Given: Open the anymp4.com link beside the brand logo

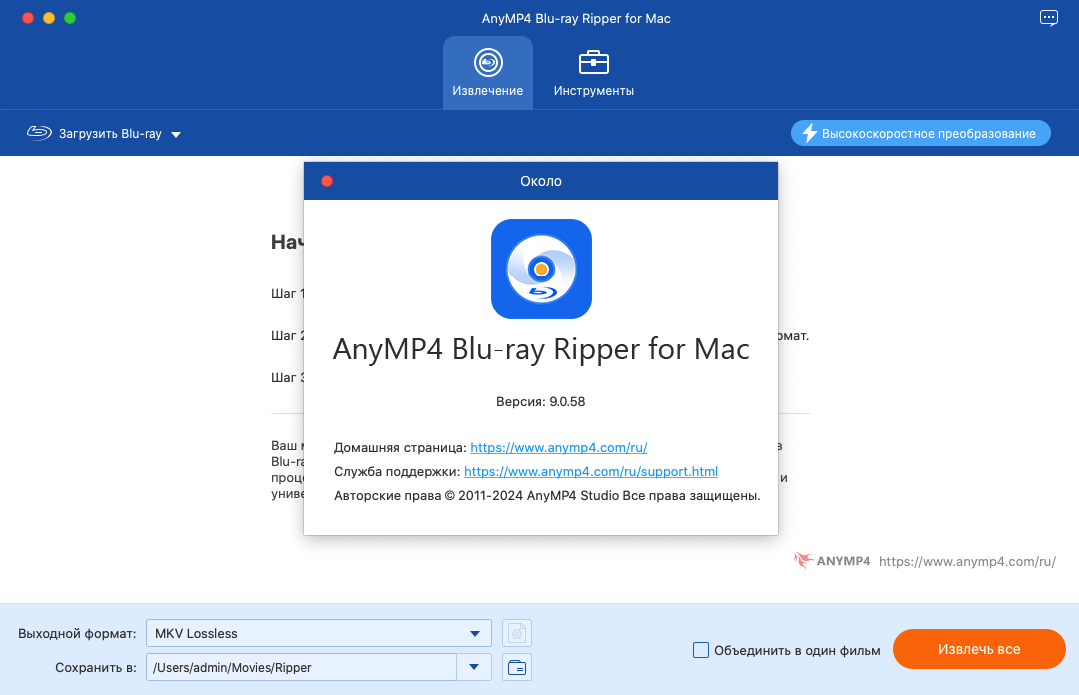Looking at the screenshot, I should (x=967, y=561).
